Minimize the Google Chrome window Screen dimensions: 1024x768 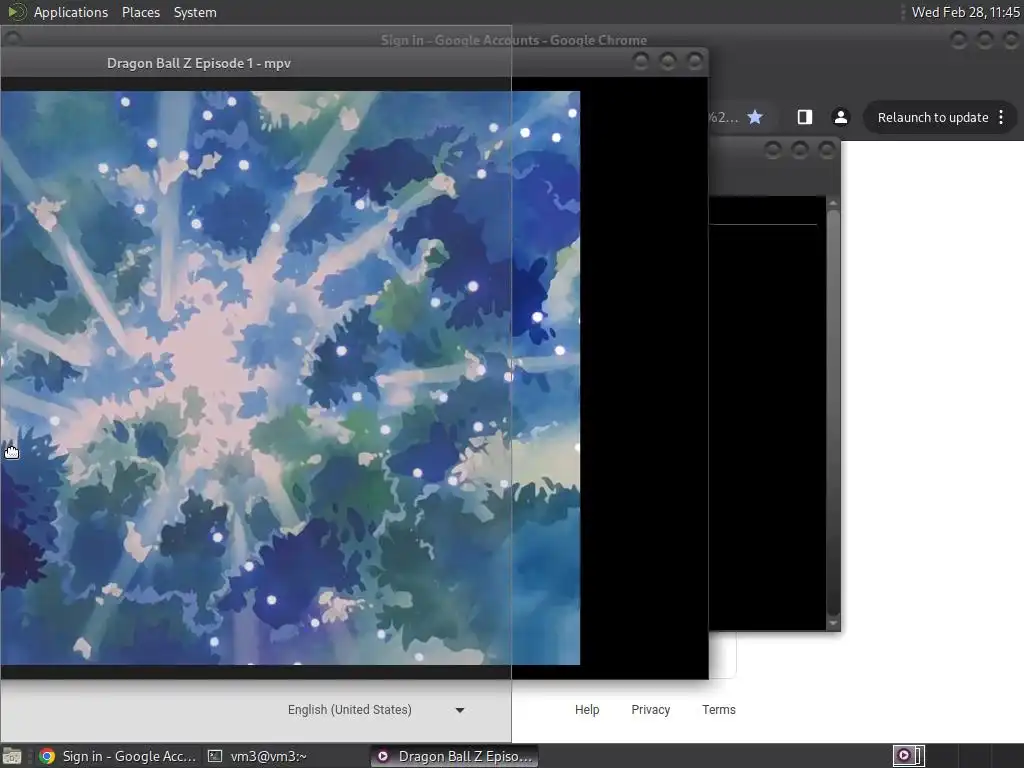click(958, 40)
